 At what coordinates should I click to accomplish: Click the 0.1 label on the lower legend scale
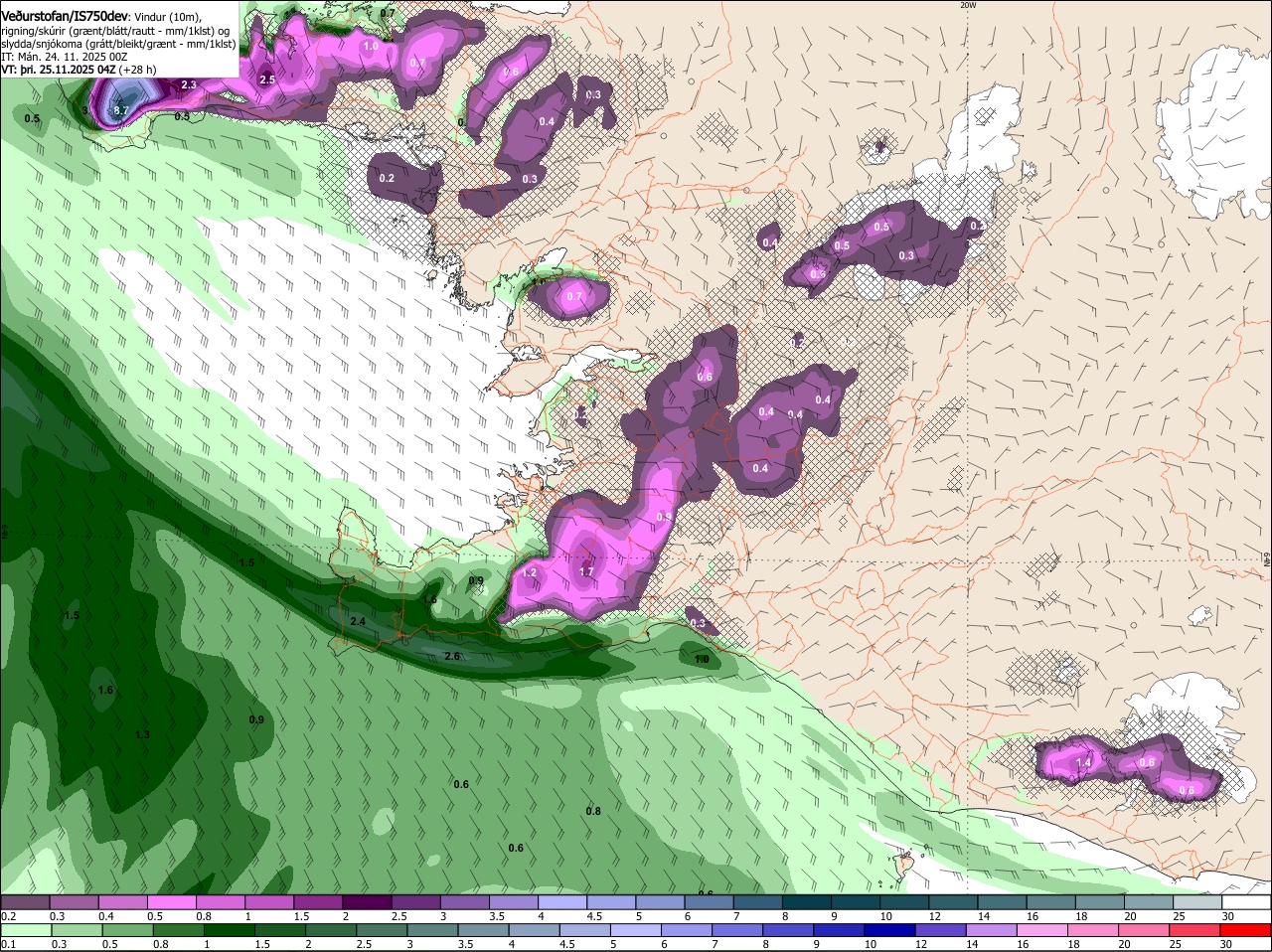(x=8, y=944)
